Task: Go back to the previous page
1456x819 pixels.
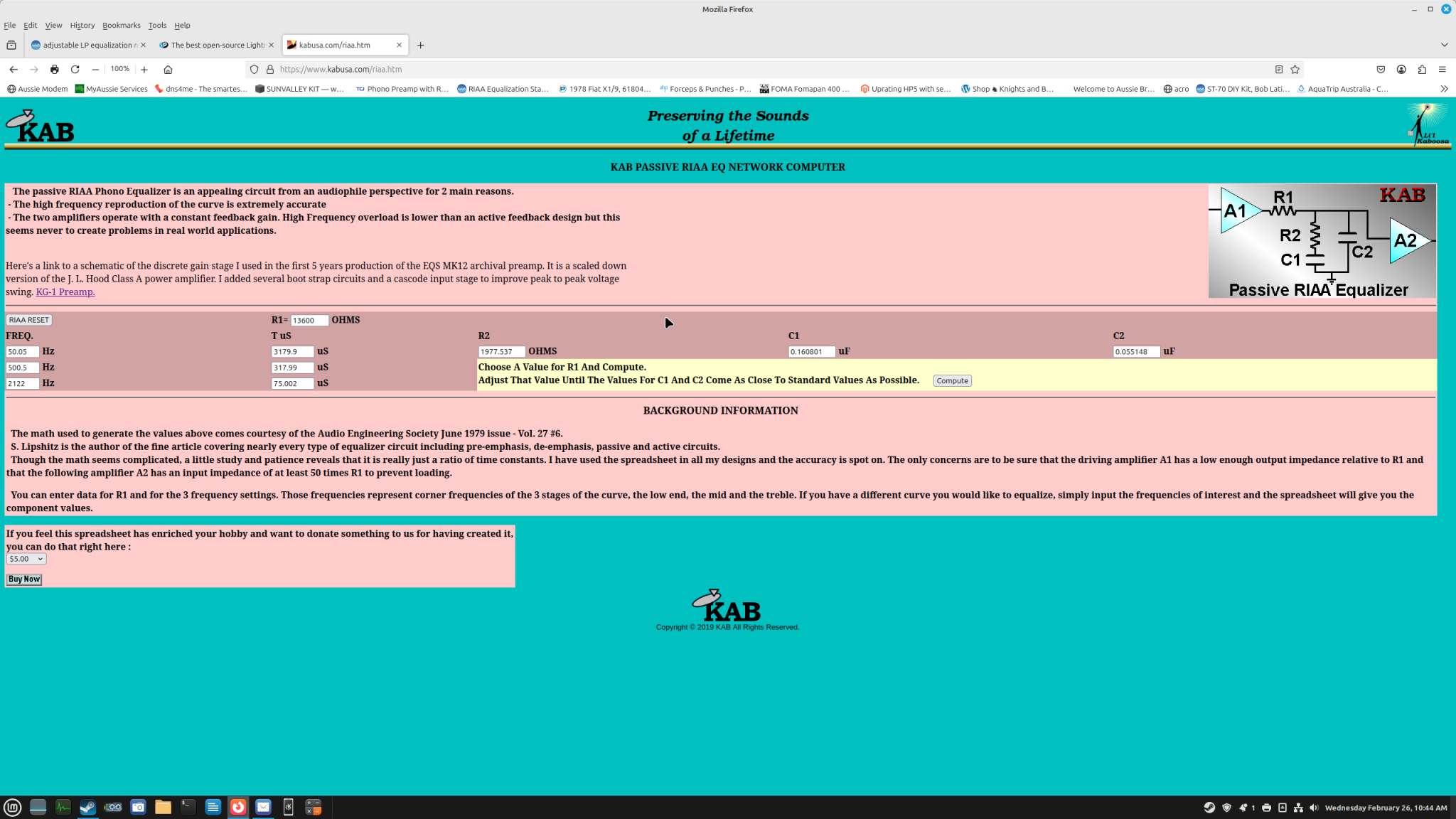Action: click(x=14, y=69)
